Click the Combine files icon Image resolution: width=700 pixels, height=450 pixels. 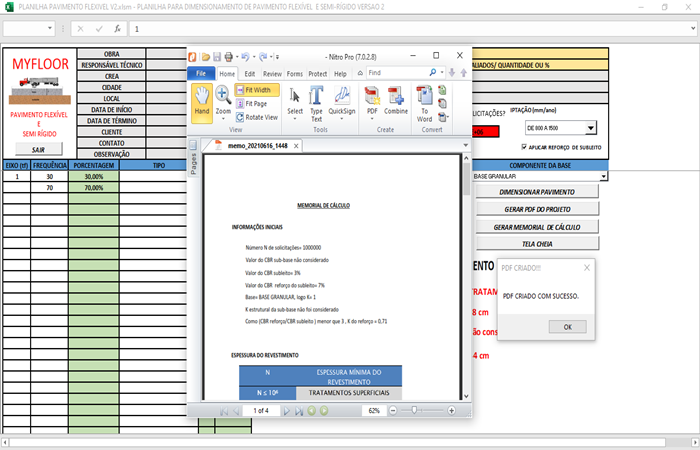[x=396, y=102]
